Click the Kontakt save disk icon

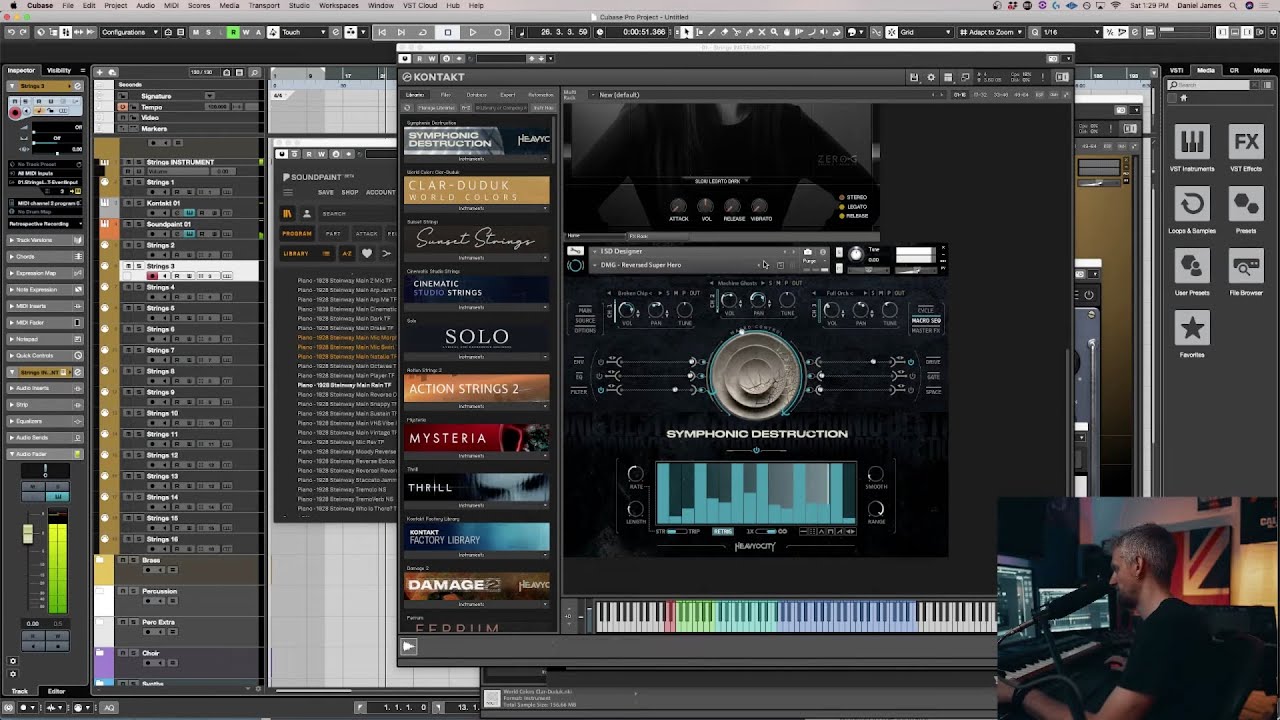point(914,77)
